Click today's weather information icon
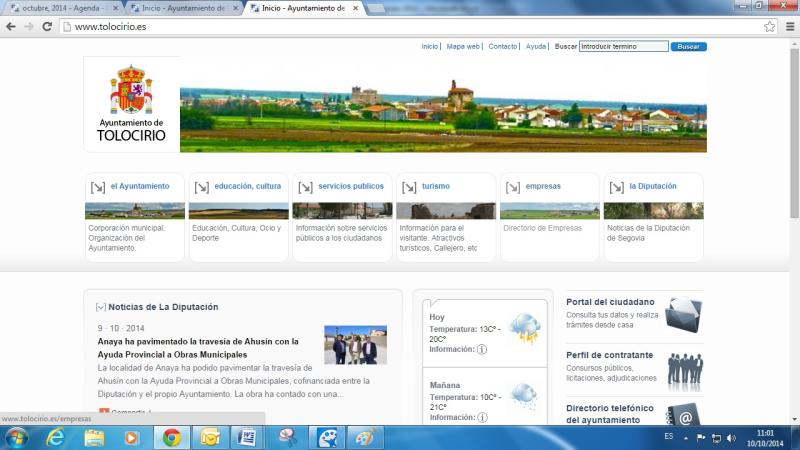This screenshot has height=450, width=800. point(481,350)
